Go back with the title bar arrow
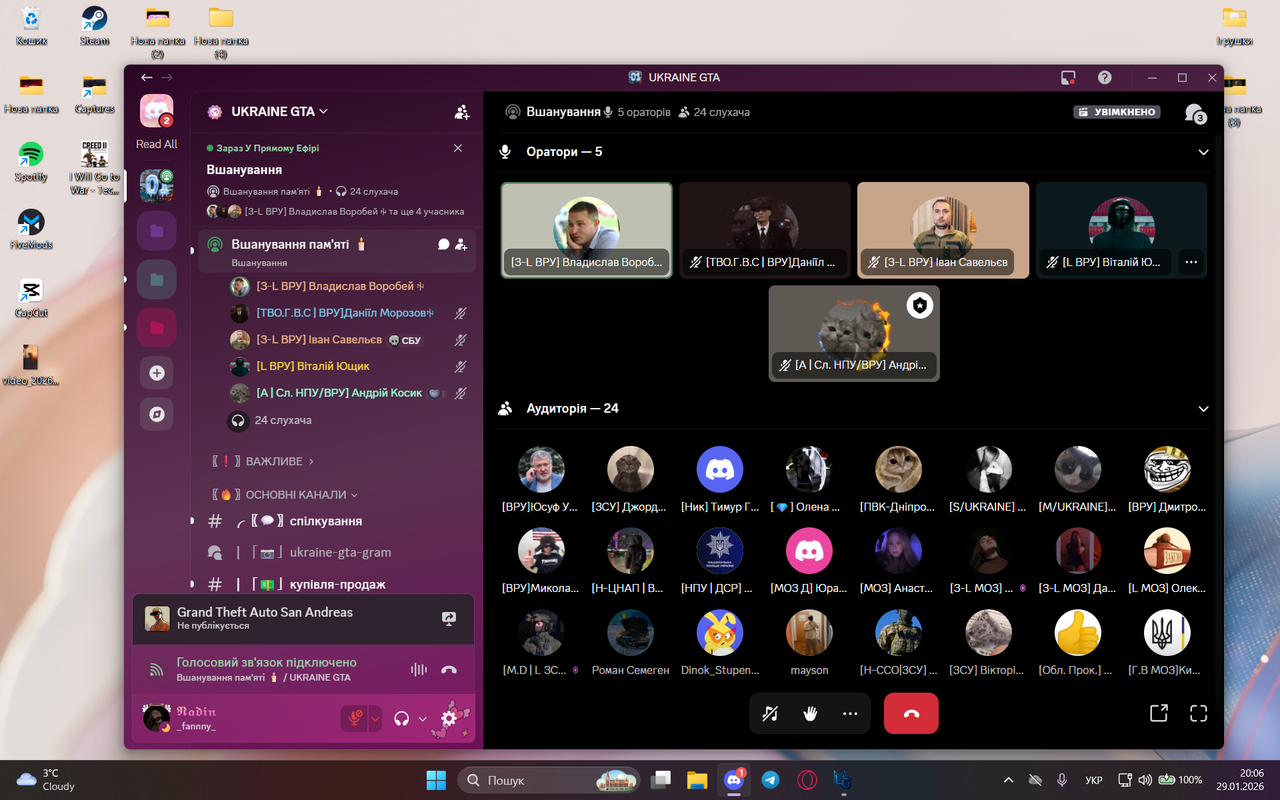 tap(147, 77)
